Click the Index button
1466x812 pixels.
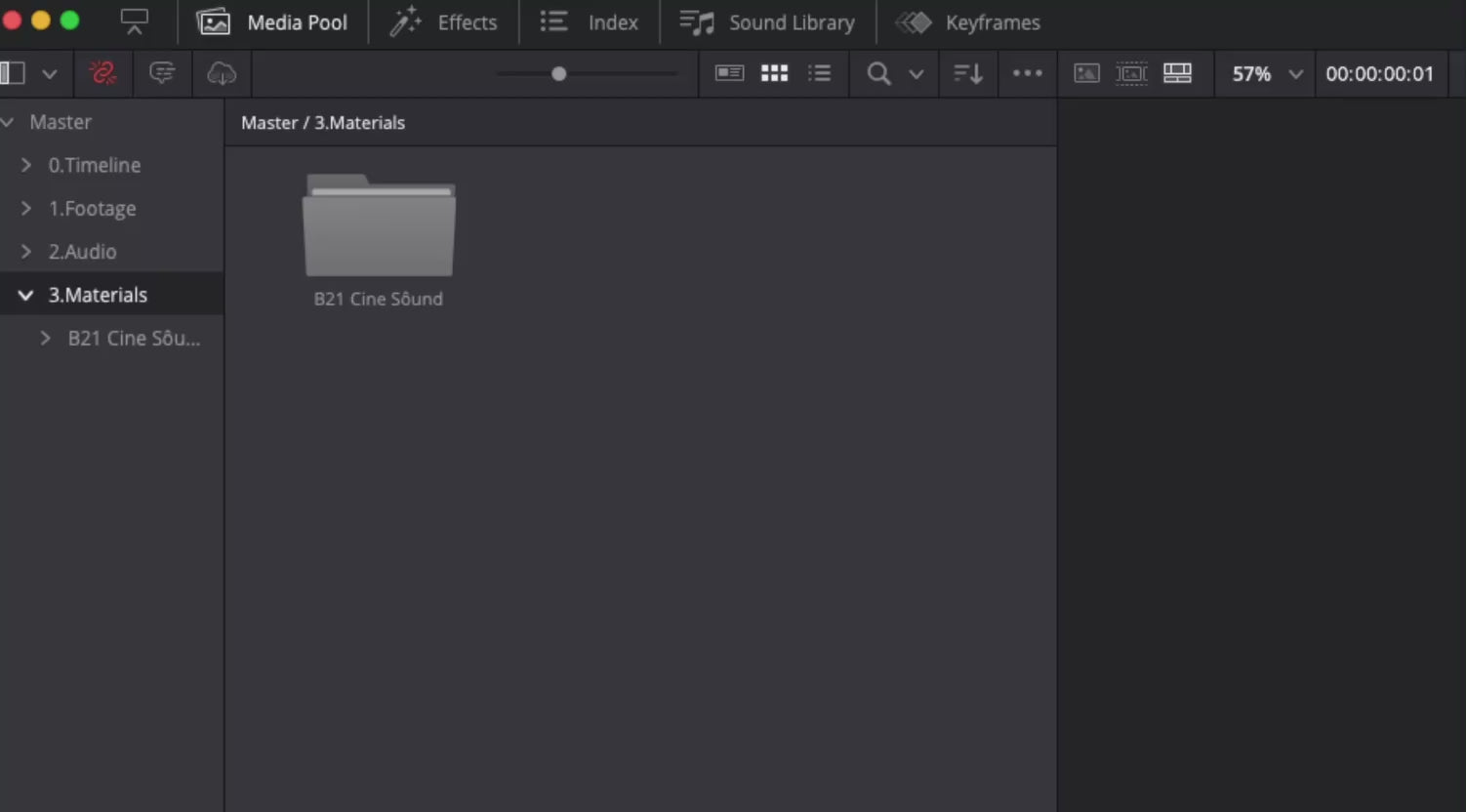pos(590,22)
